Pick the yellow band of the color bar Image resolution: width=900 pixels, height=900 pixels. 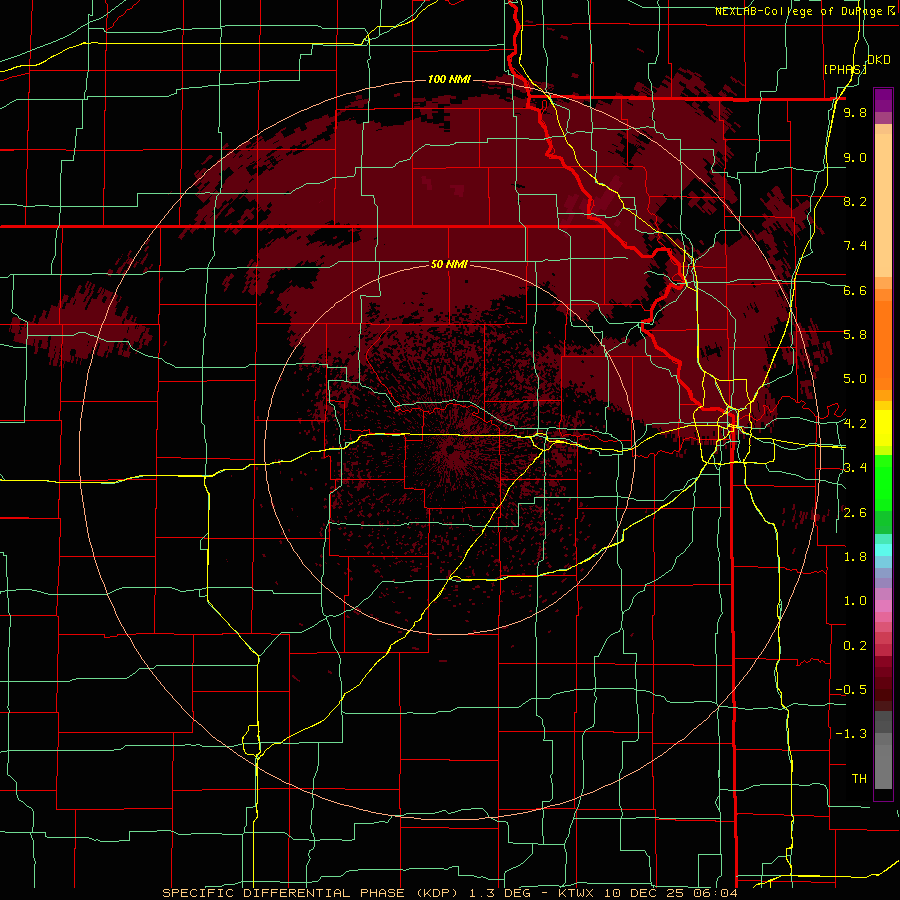pyautogui.click(x=883, y=428)
